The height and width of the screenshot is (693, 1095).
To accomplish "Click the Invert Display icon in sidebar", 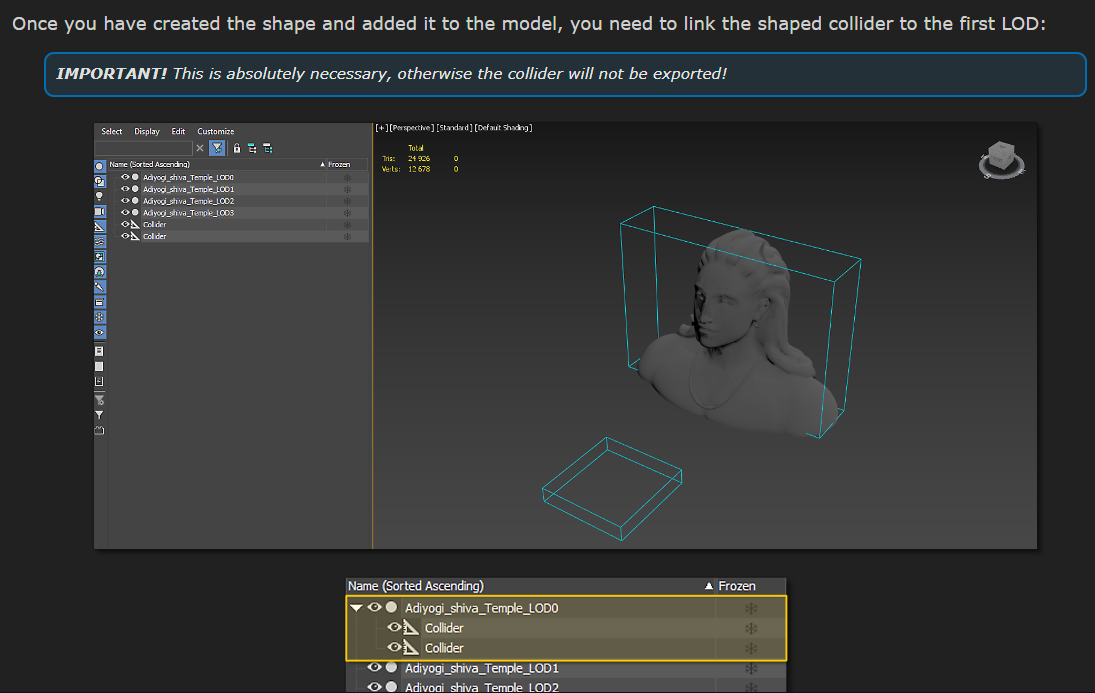I will coord(99,381).
